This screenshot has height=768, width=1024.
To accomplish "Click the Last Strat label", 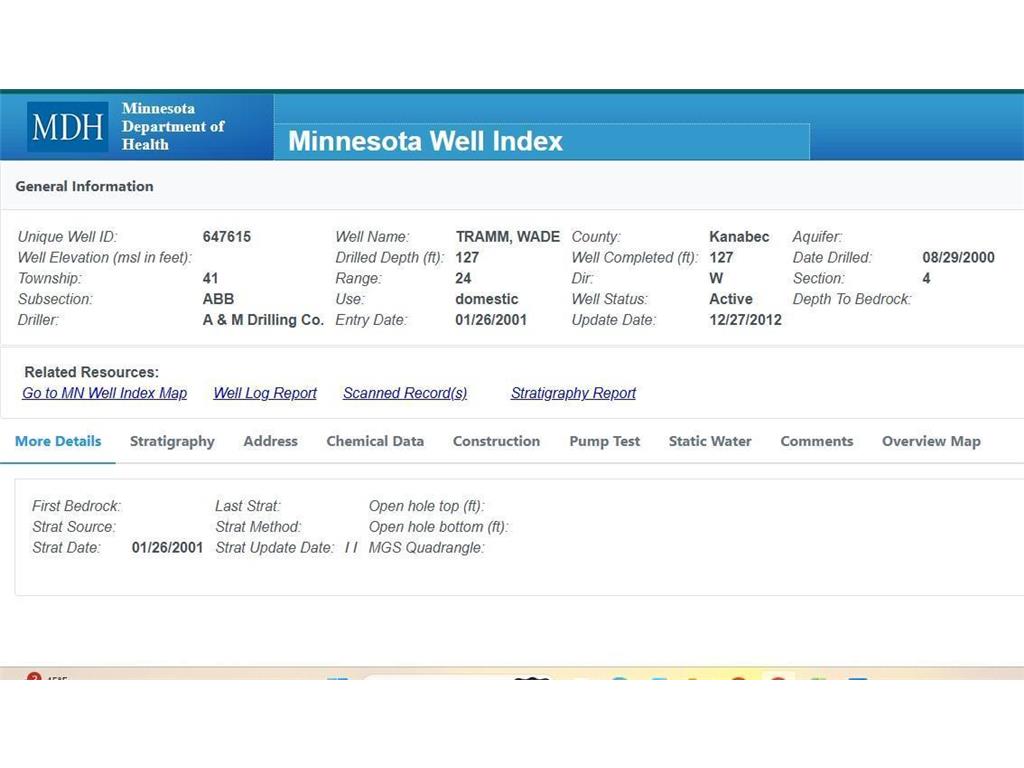I will coord(248,506).
